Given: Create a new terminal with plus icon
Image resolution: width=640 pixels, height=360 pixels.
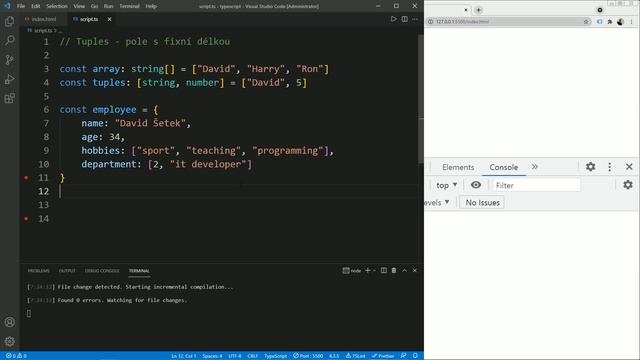Looking at the screenshot, I should click(367, 271).
